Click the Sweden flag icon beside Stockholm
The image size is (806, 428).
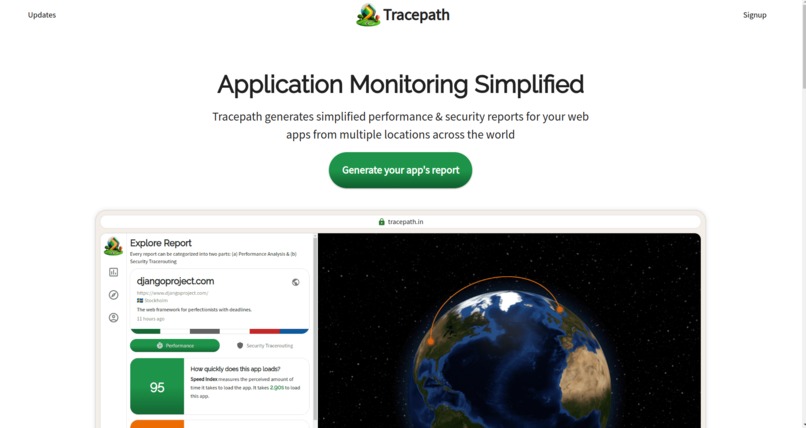[x=140, y=300]
